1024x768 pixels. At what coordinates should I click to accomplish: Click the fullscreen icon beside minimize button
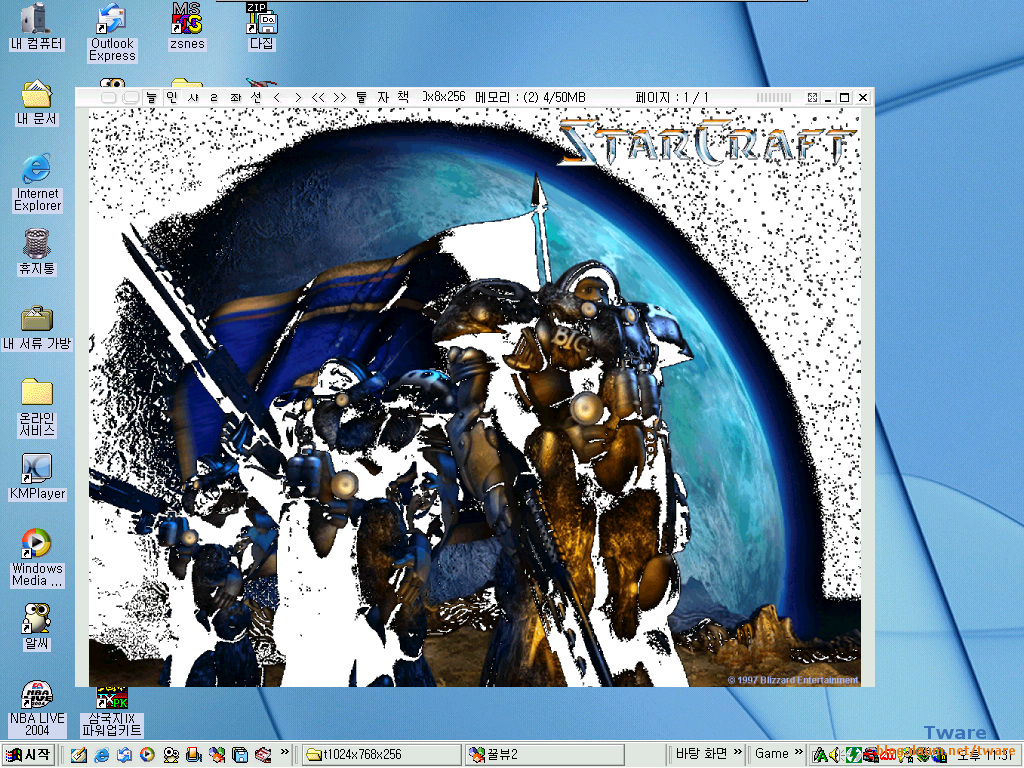(812, 97)
